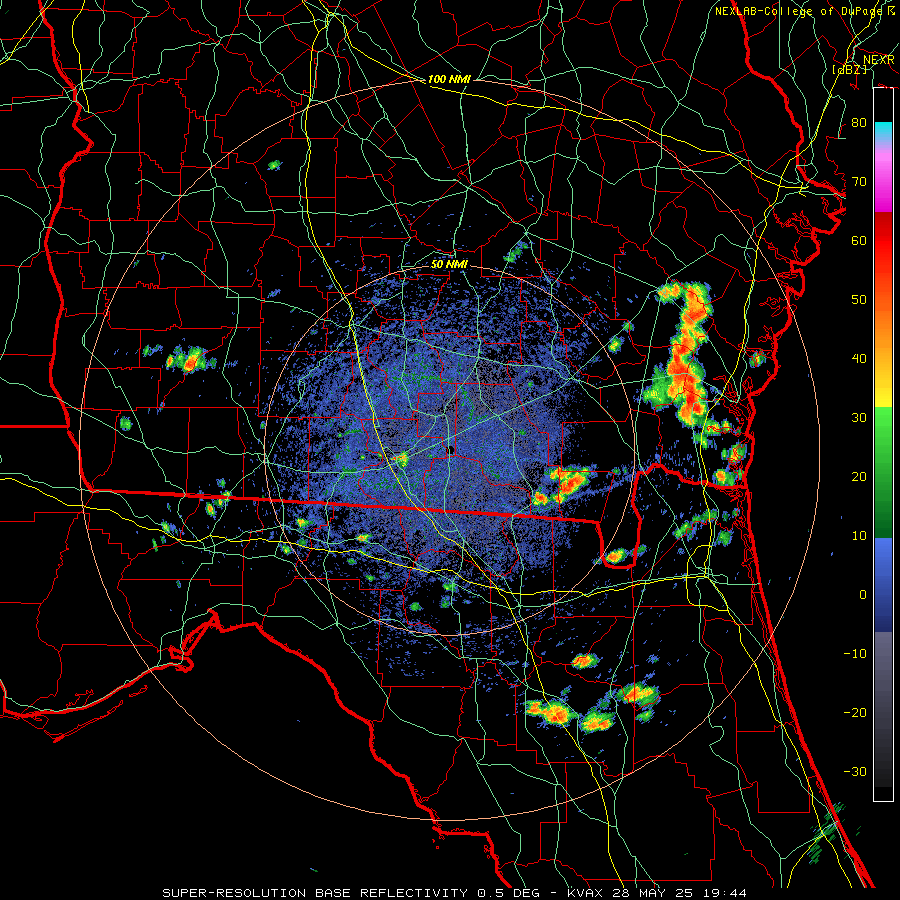Viewport: 900px width, 900px height.
Task: Click the 80 value on dBZ scale
Action: click(859, 122)
